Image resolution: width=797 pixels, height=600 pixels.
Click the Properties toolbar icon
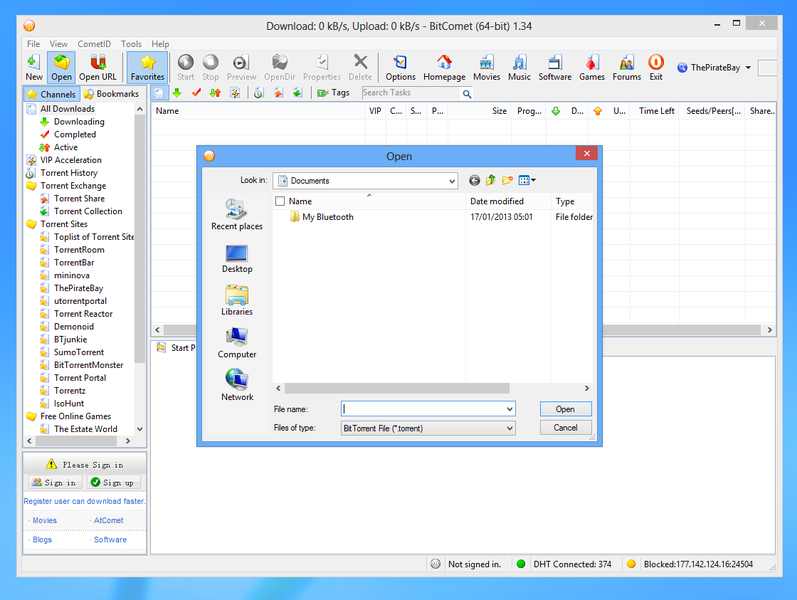(322, 67)
